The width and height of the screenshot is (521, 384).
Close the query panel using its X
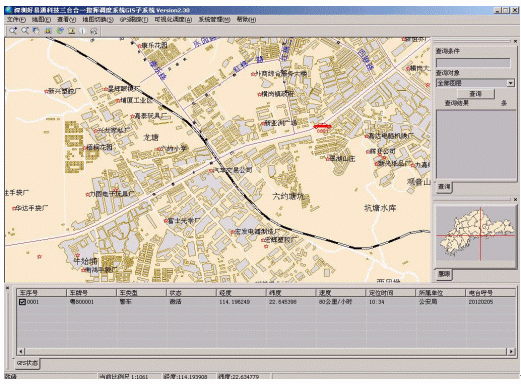point(515,41)
